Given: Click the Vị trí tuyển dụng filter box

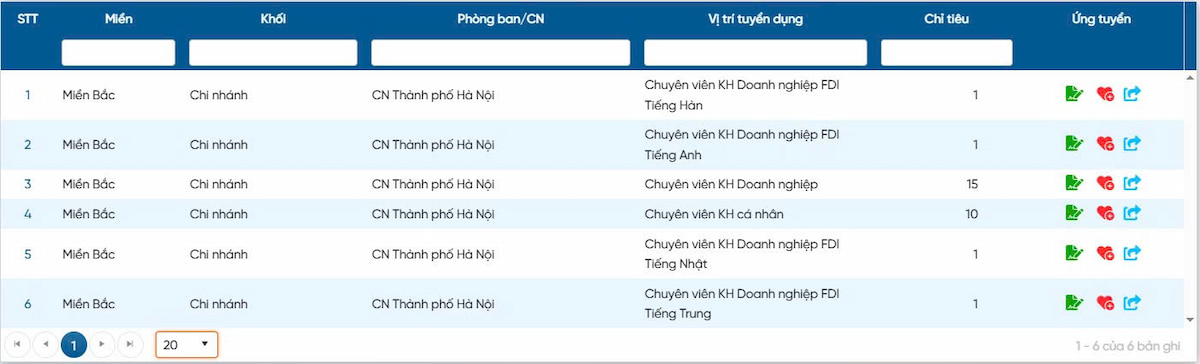Looking at the screenshot, I should (x=755, y=52).
